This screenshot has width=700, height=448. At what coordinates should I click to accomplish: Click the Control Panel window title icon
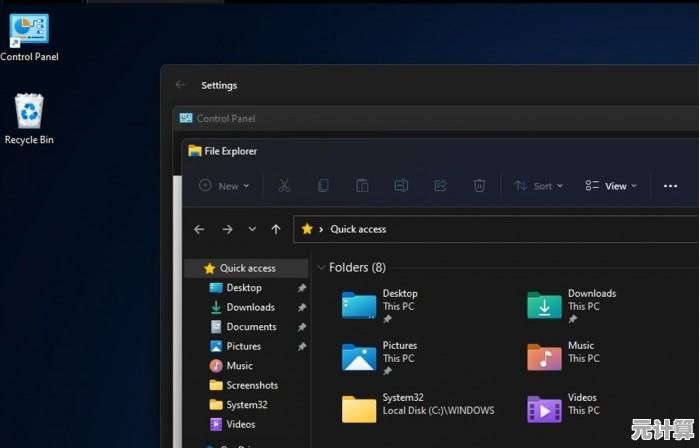coord(186,118)
